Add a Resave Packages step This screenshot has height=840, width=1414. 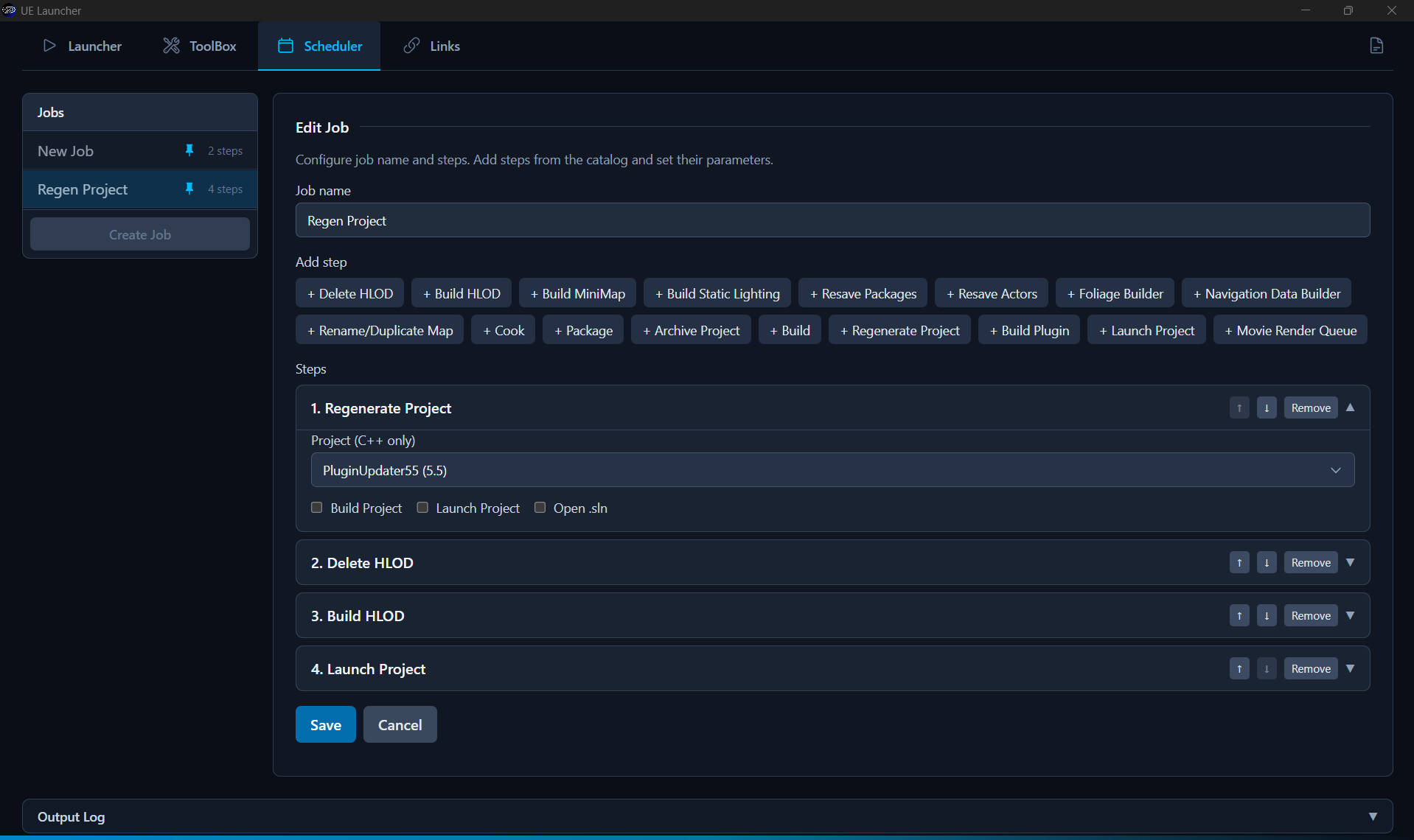coord(863,293)
